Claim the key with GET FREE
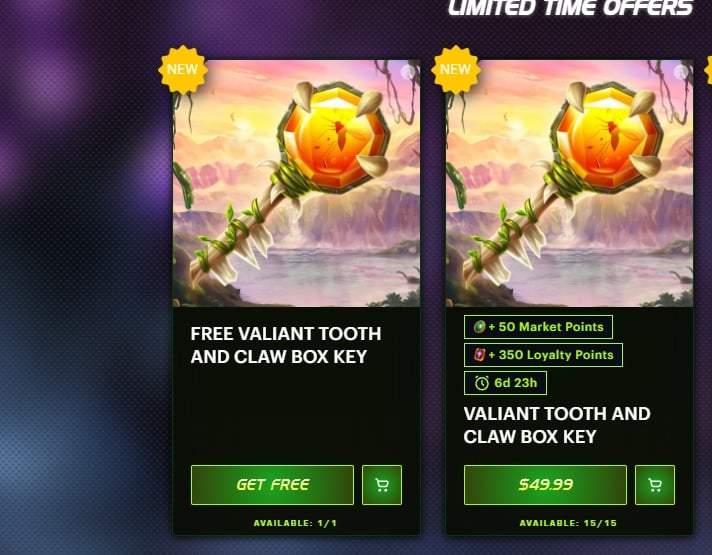 point(272,485)
